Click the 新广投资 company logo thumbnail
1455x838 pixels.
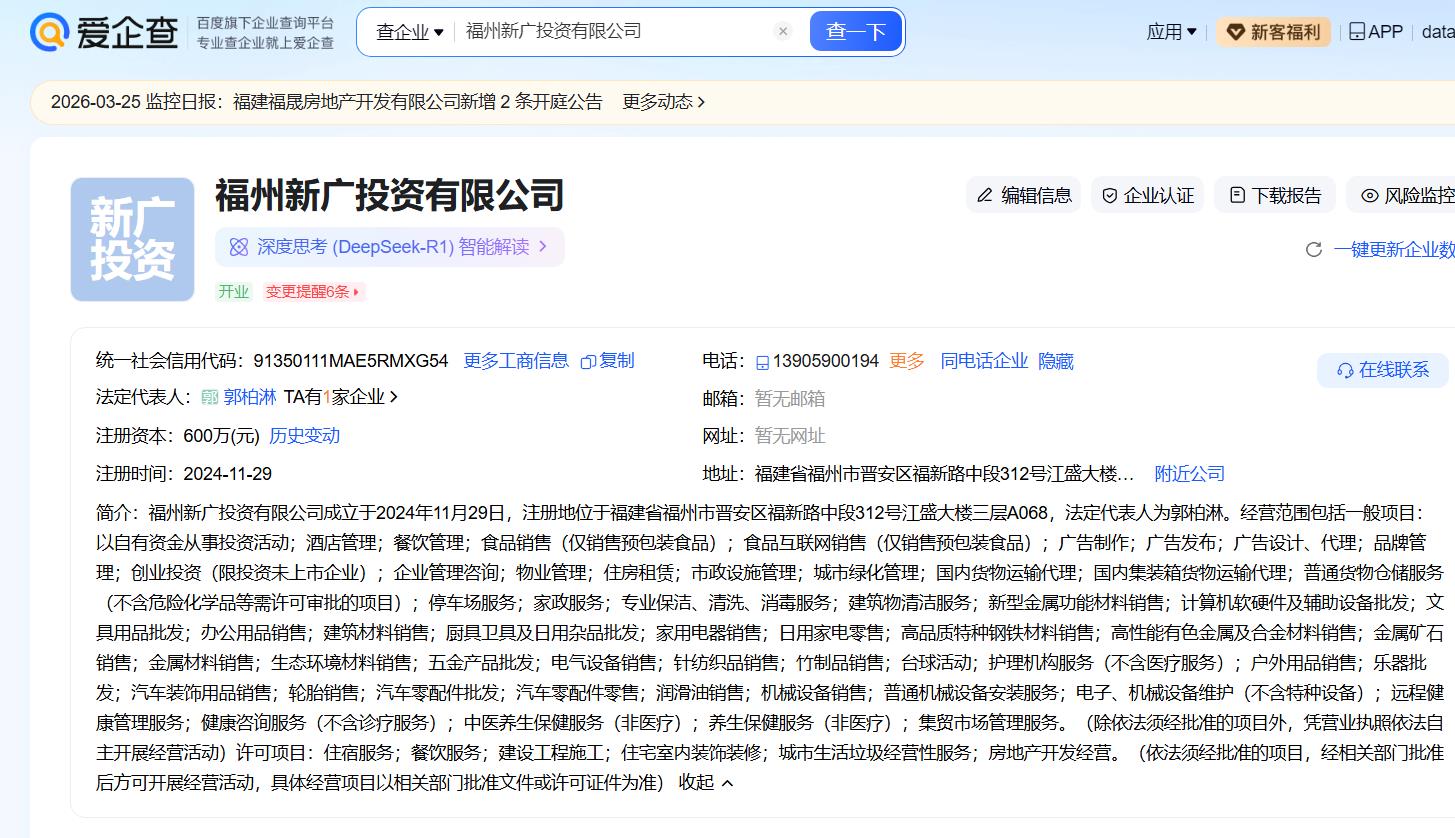click(132, 239)
